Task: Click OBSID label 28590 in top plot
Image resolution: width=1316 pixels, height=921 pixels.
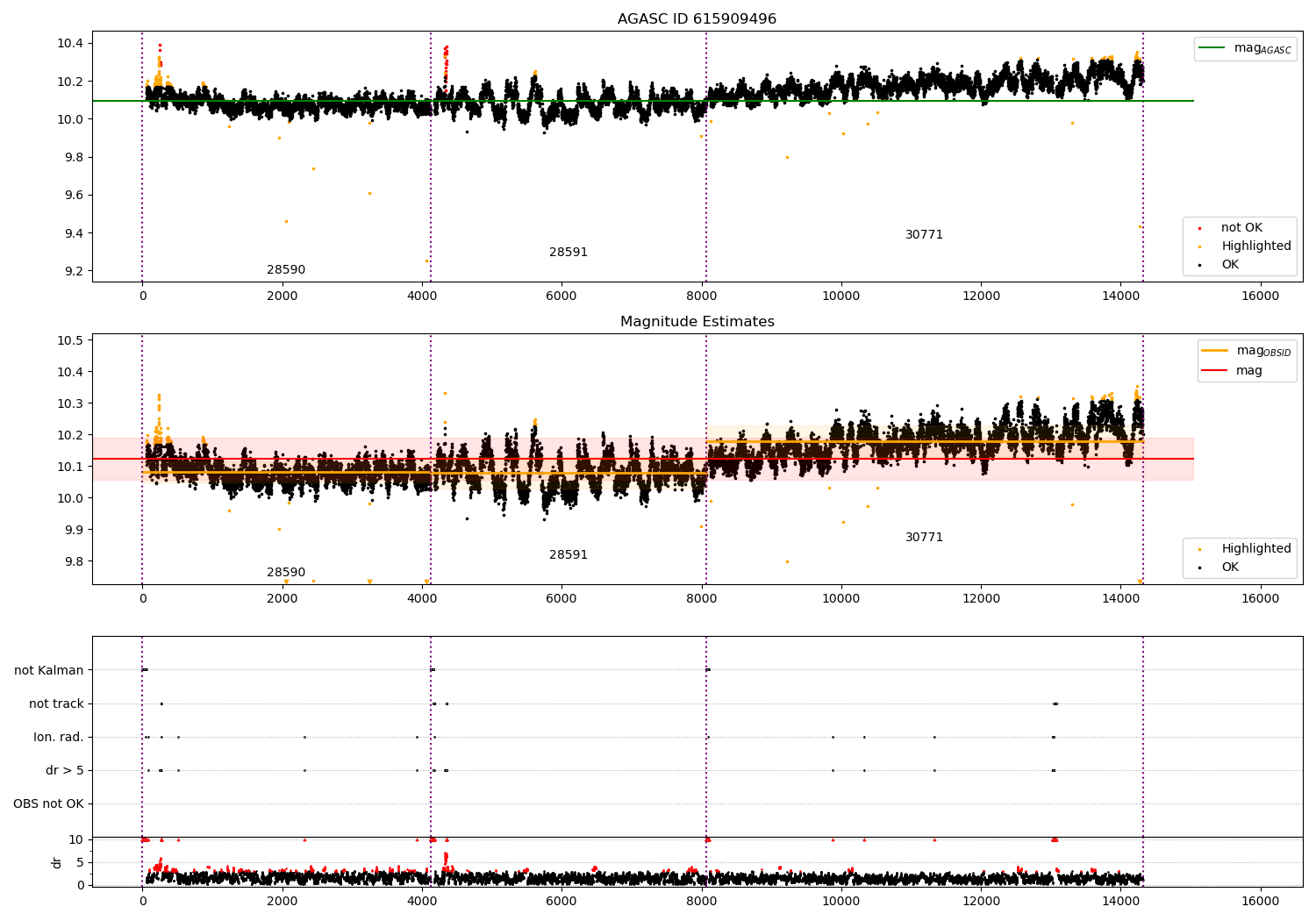Action: pyautogui.click(x=286, y=270)
